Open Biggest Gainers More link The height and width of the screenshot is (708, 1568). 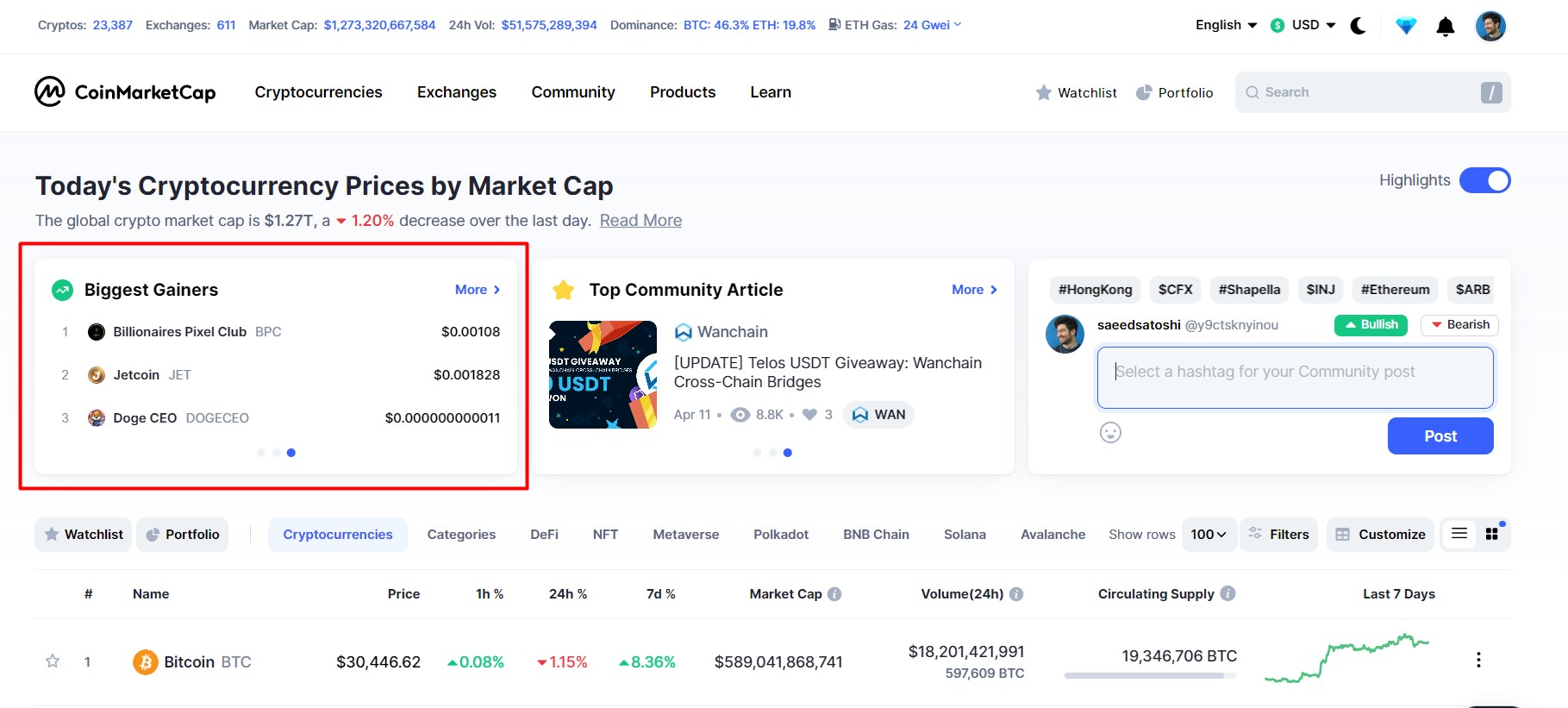pyautogui.click(x=478, y=290)
